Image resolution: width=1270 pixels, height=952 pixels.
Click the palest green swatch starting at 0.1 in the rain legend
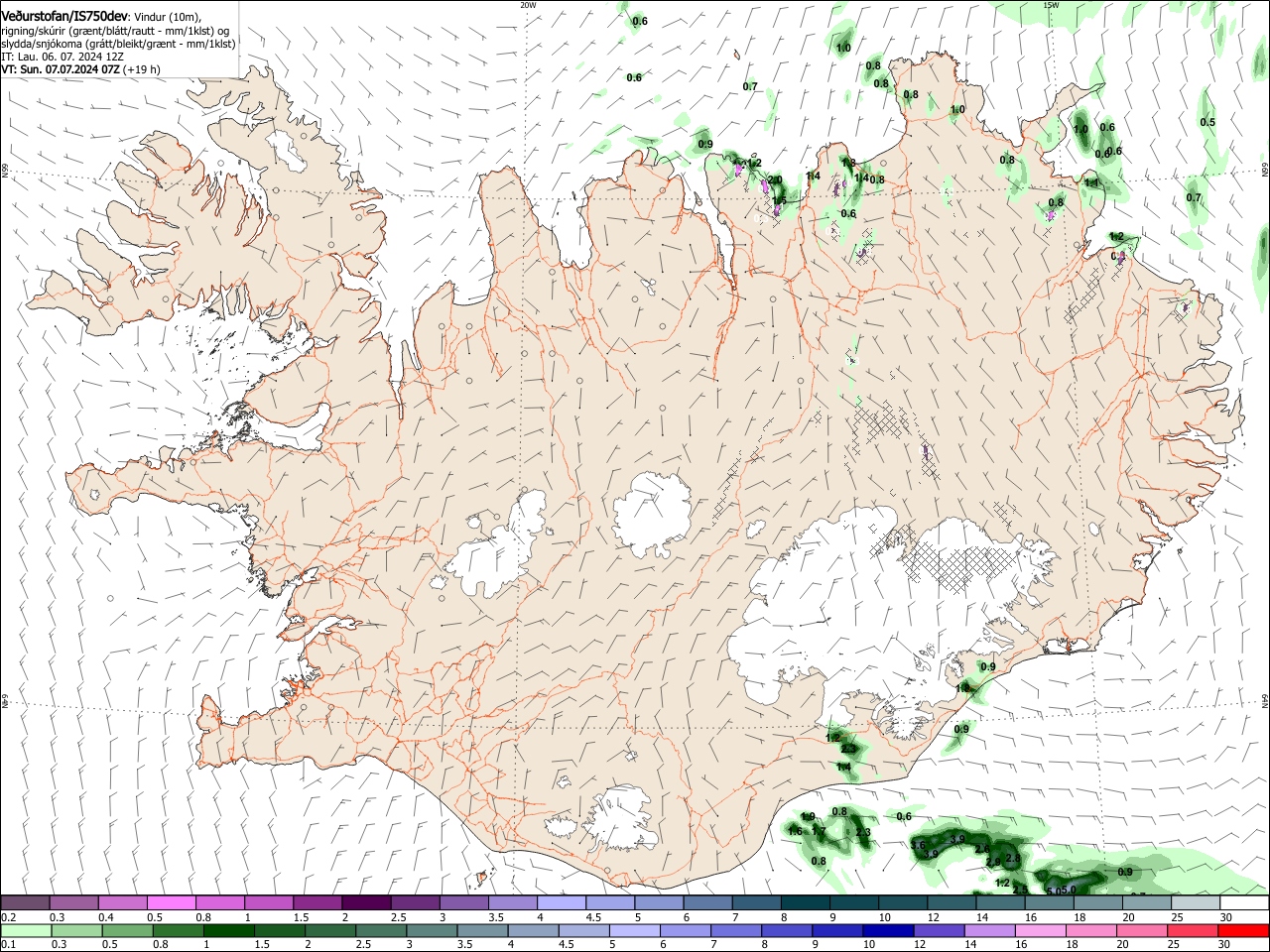[25, 930]
